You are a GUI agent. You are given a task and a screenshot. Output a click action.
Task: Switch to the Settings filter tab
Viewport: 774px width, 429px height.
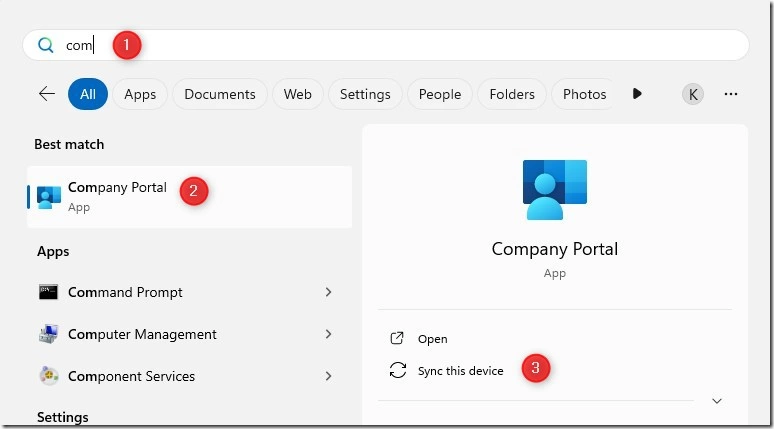click(x=365, y=94)
